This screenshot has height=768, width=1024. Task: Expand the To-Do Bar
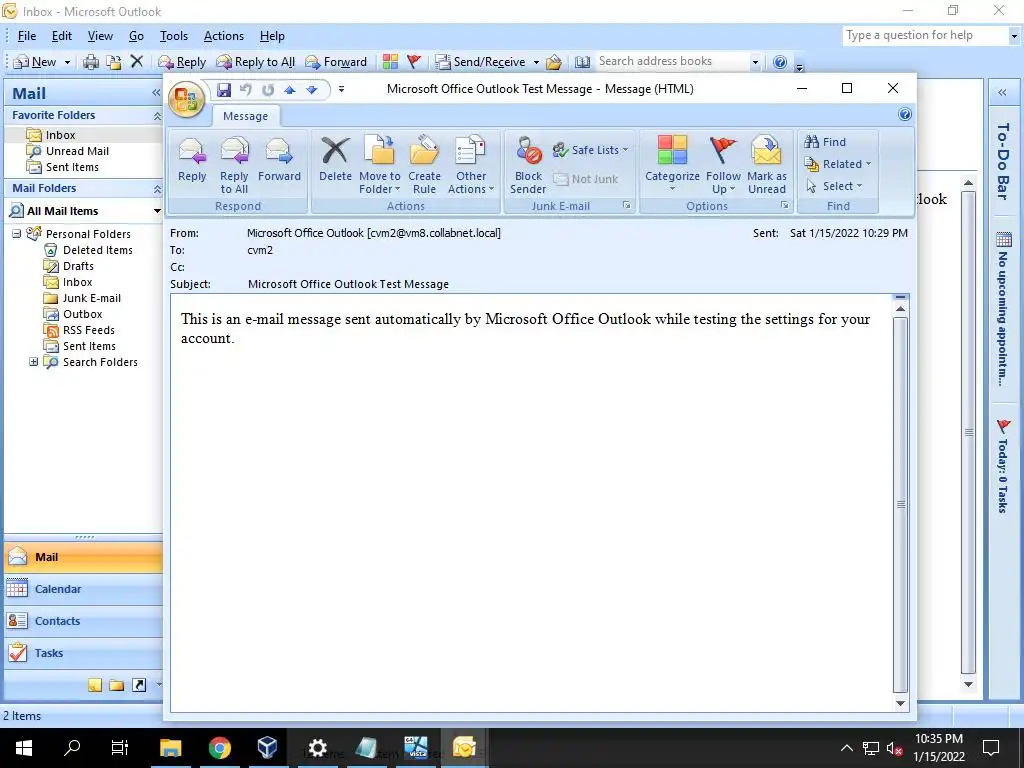1002,93
